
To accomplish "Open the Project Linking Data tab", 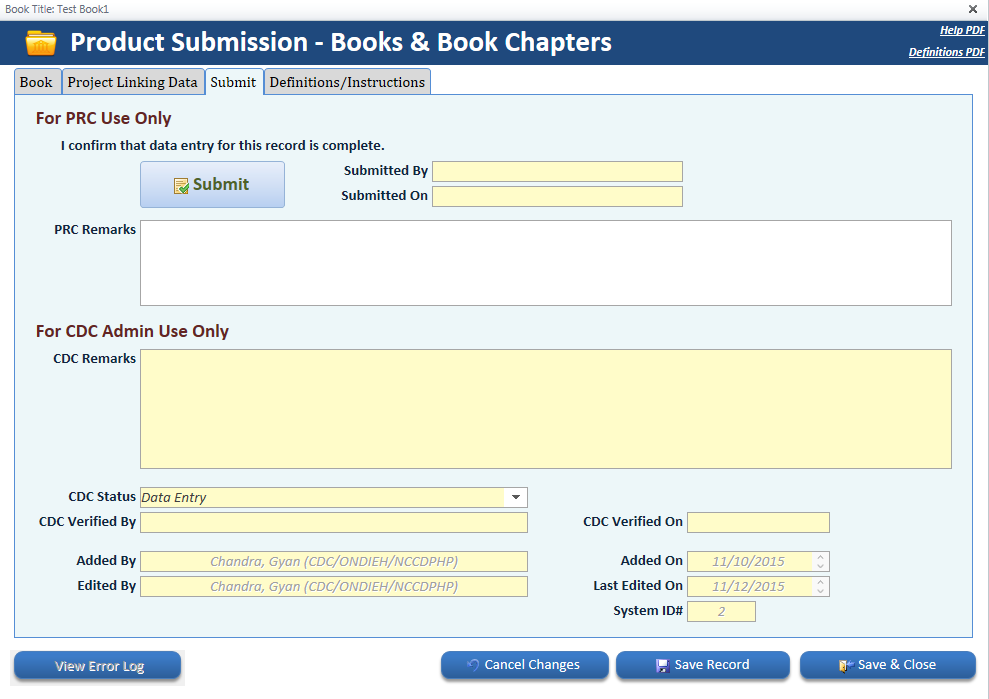I will pyautogui.click(x=133, y=82).
